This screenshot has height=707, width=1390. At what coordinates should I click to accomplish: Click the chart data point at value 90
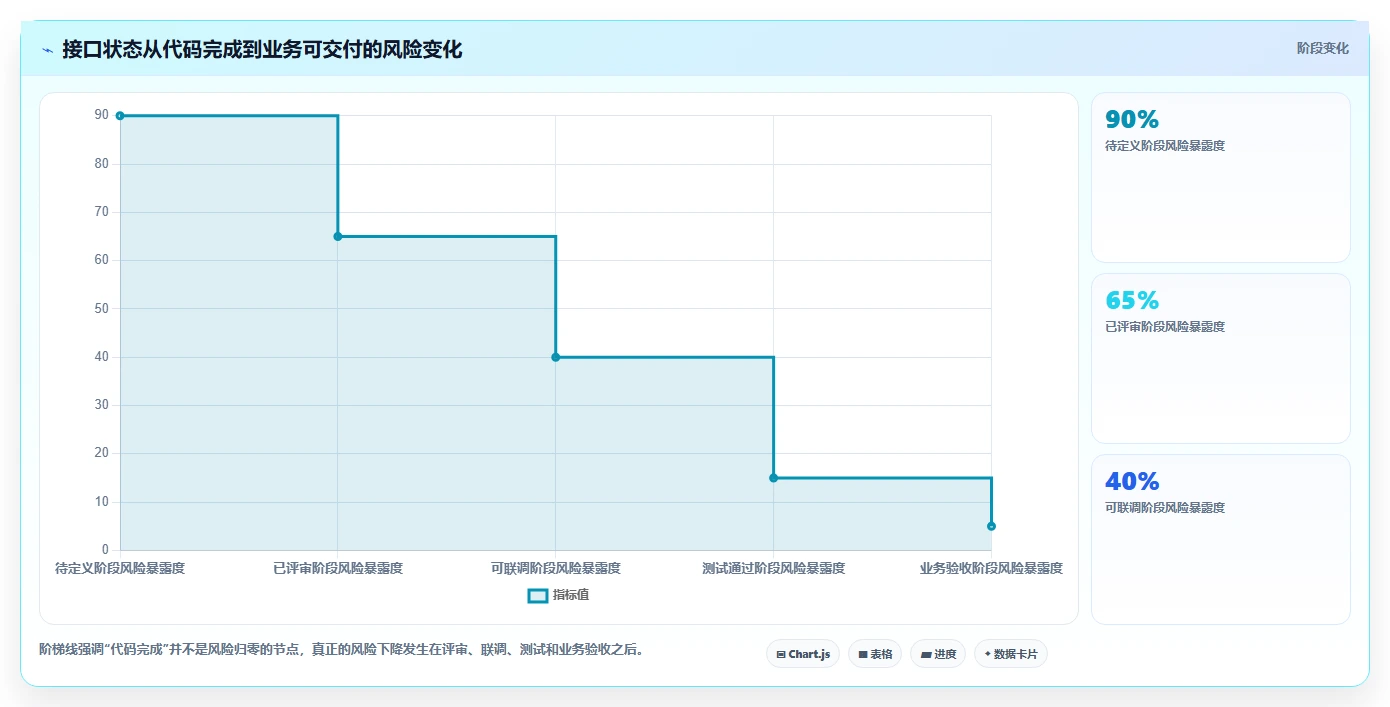[x=120, y=116]
